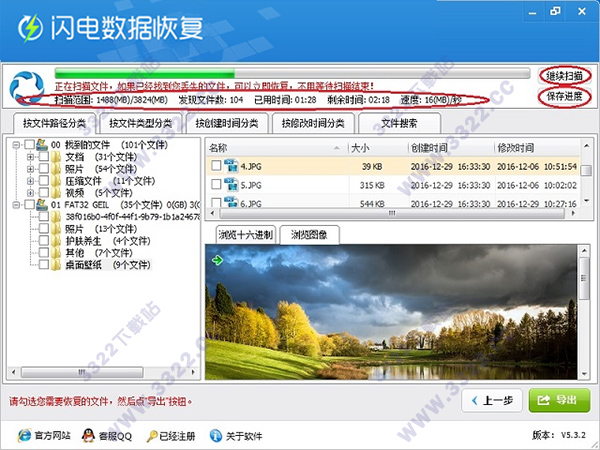
Task: Open the 浏览十六进制 tab
Action: 246,235
